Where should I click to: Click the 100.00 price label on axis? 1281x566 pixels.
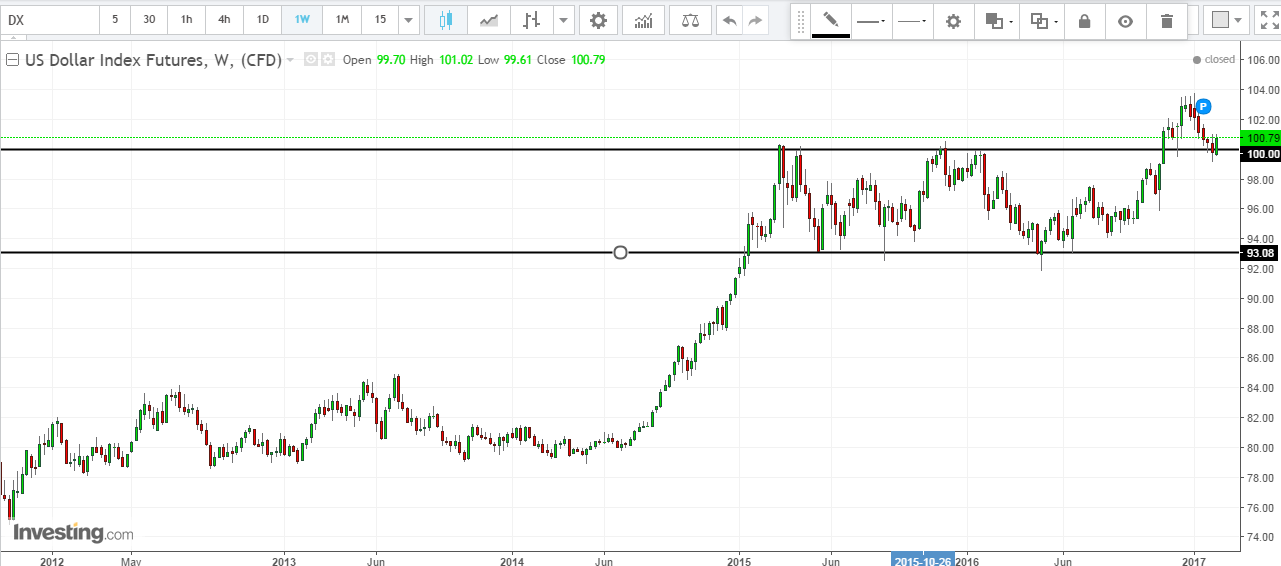(1259, 154)
